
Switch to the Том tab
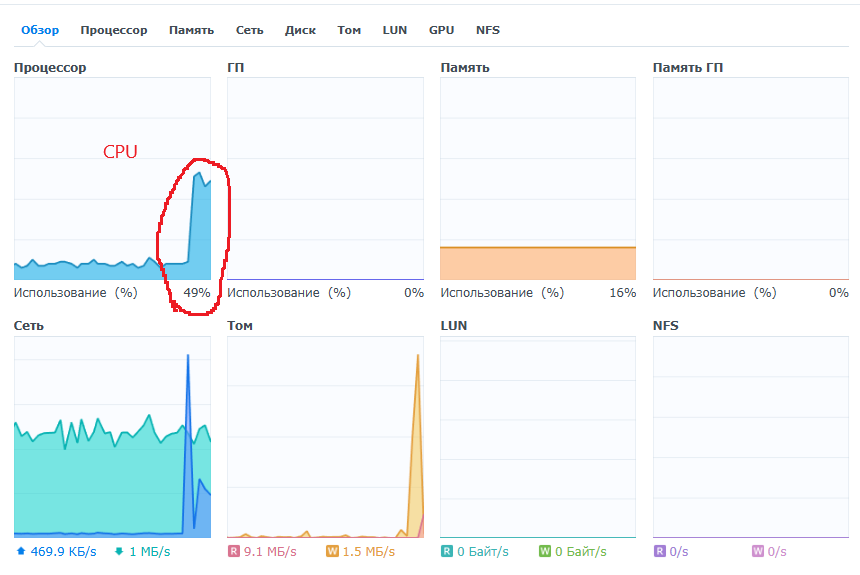[349, 30]
